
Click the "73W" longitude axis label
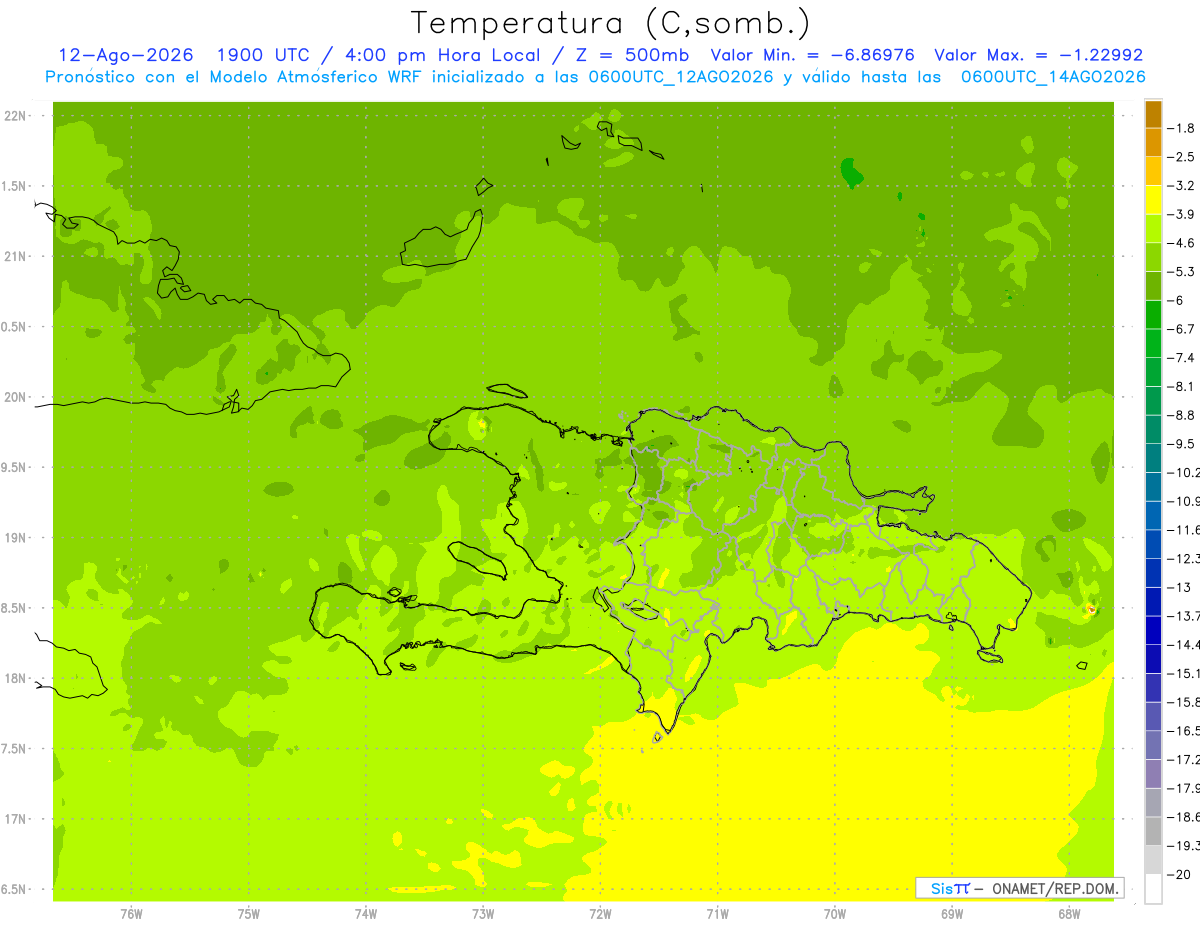pyautogui.click(x=483, y=914)
